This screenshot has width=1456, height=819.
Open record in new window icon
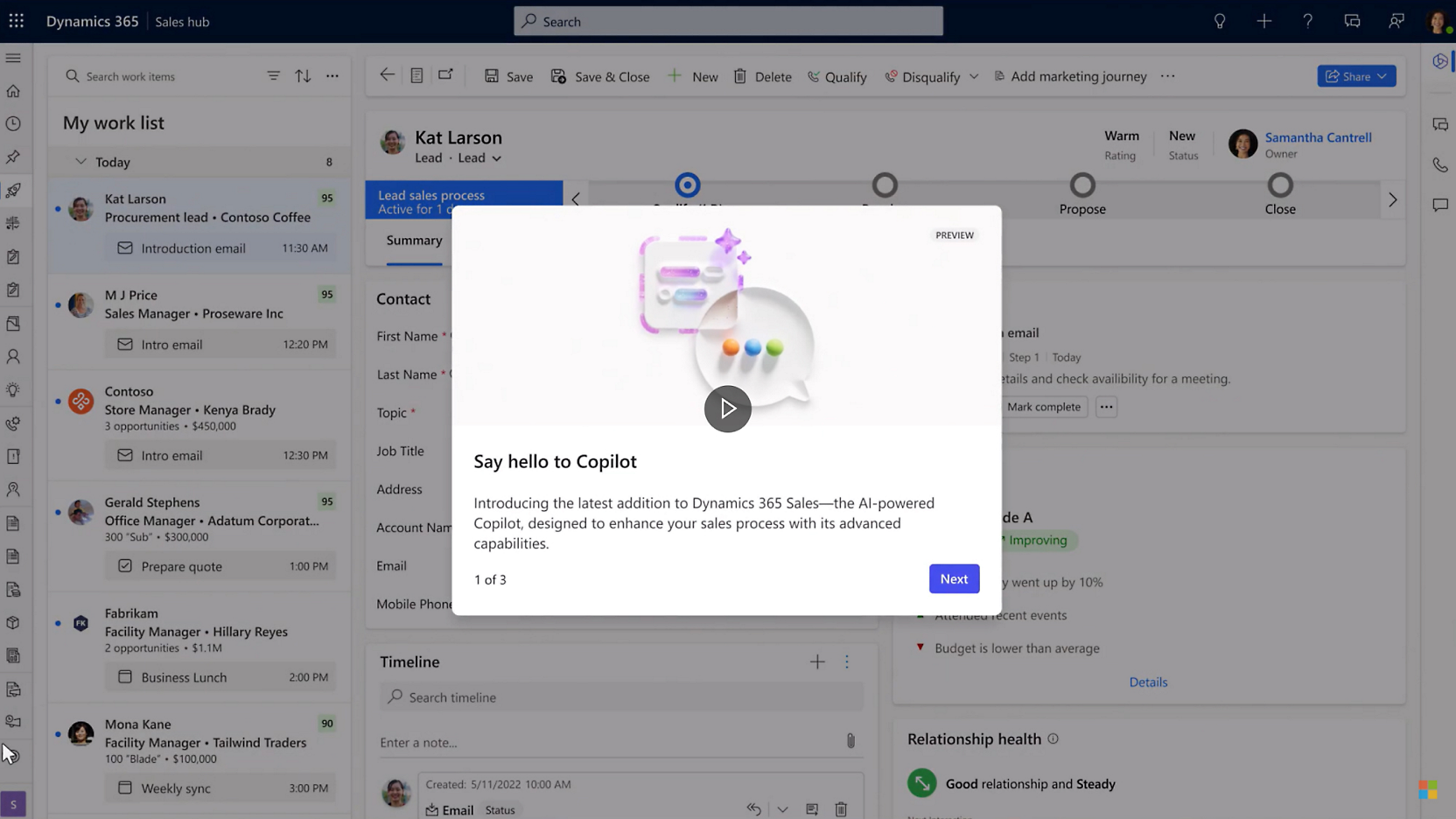click(x=445, y=75)
